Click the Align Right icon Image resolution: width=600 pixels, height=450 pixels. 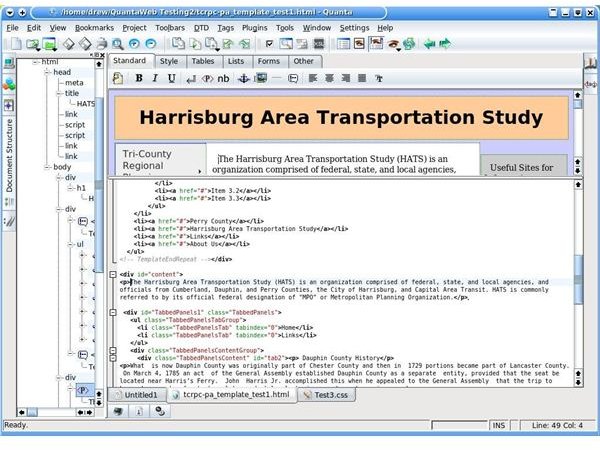click(346, 78)
